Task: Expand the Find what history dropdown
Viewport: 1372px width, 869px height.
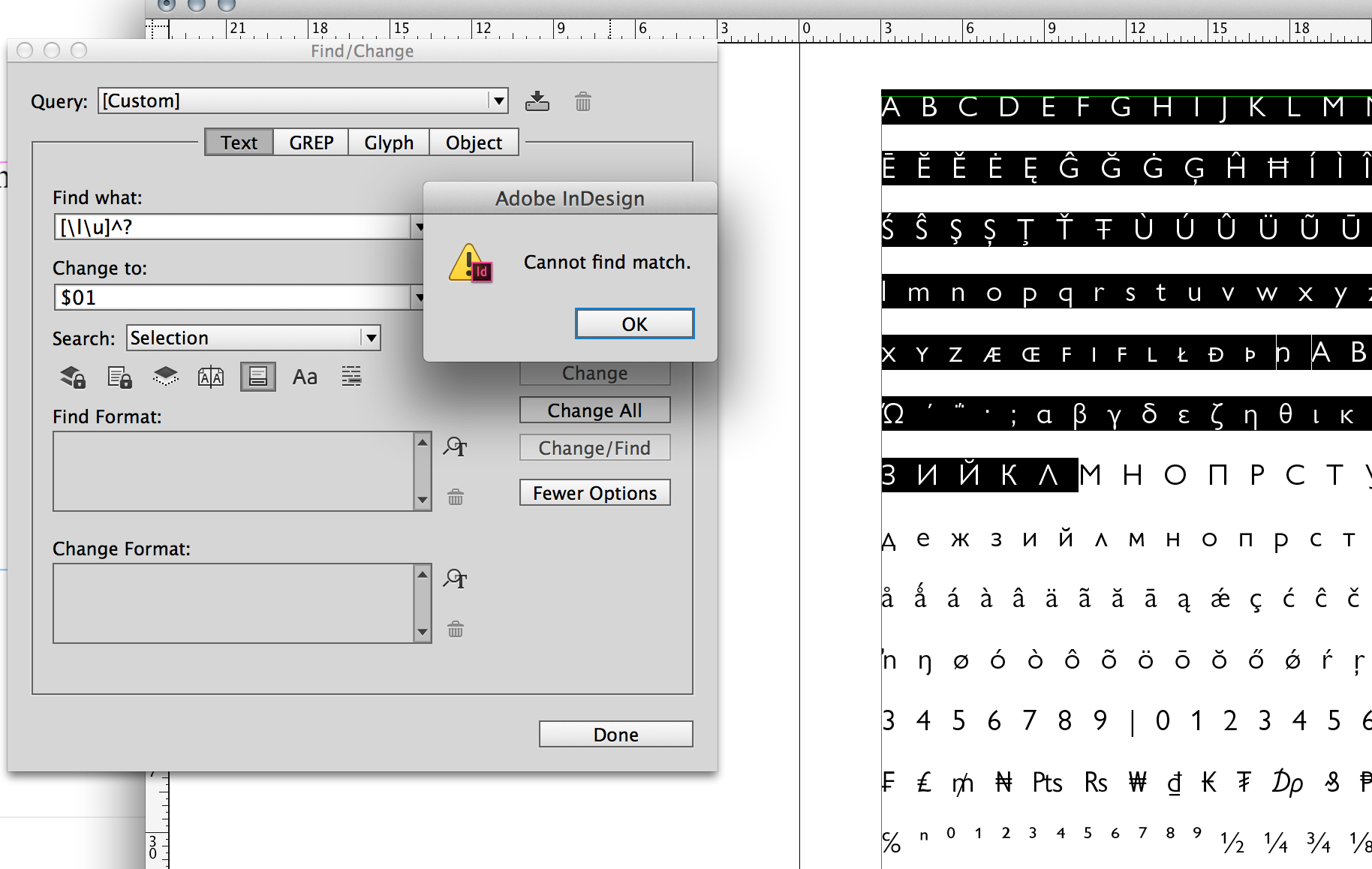Action: (x=420, y=227)
